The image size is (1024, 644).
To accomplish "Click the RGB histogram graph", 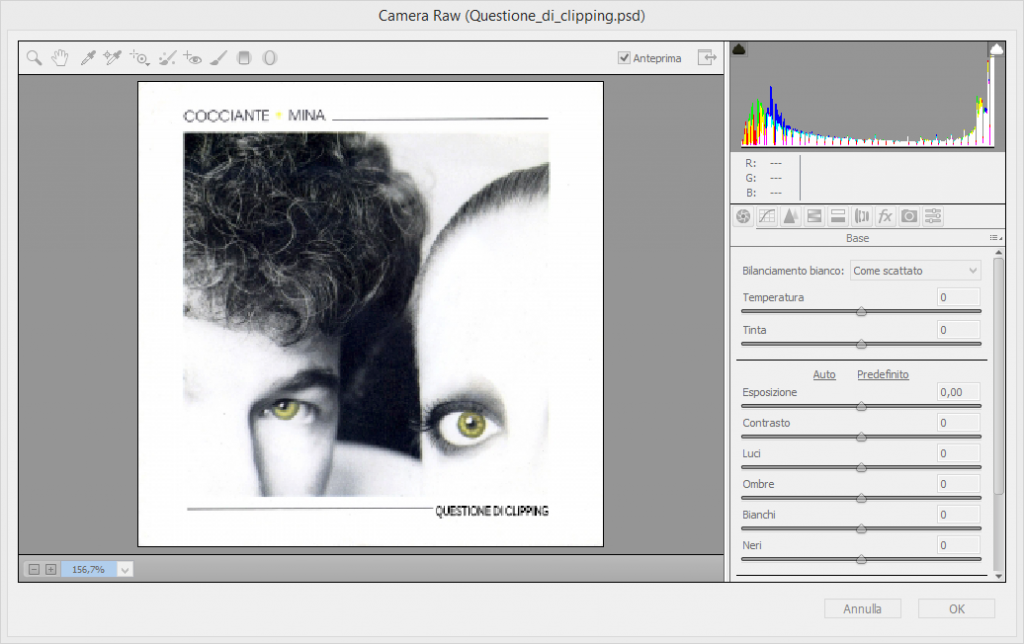I will coord(867,95).
